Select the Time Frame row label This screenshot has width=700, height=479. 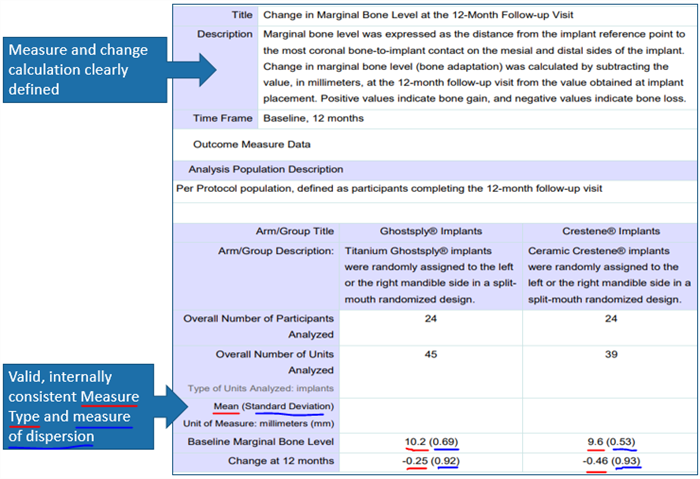[222, 118]
